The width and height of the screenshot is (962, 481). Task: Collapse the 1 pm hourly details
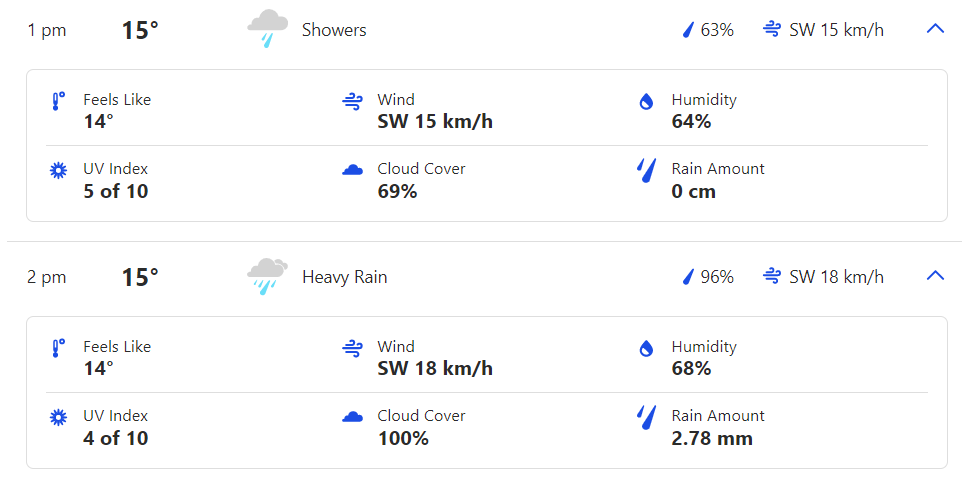935,29
